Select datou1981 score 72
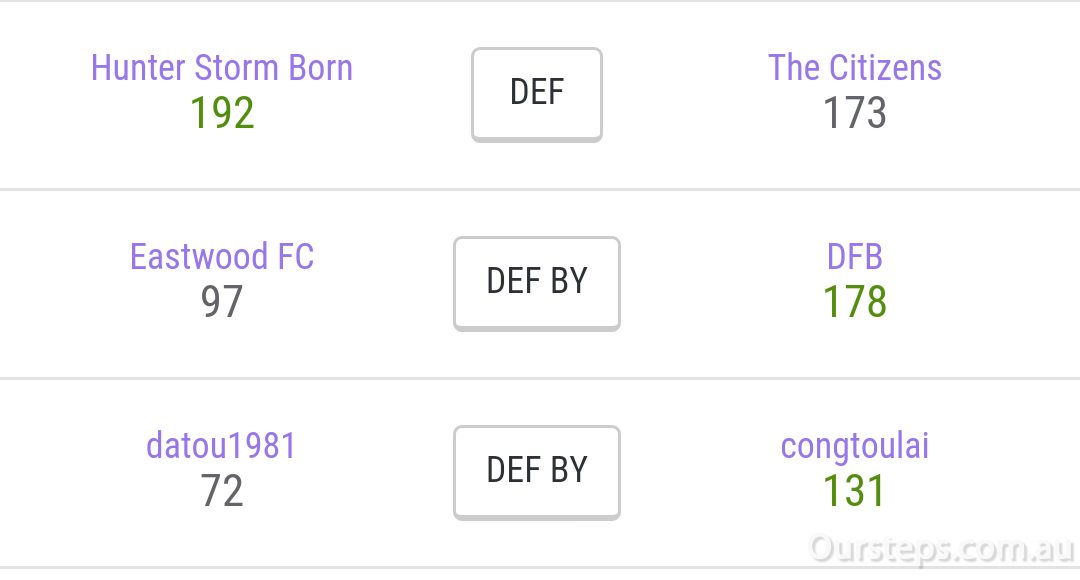 tap(222, 490)
